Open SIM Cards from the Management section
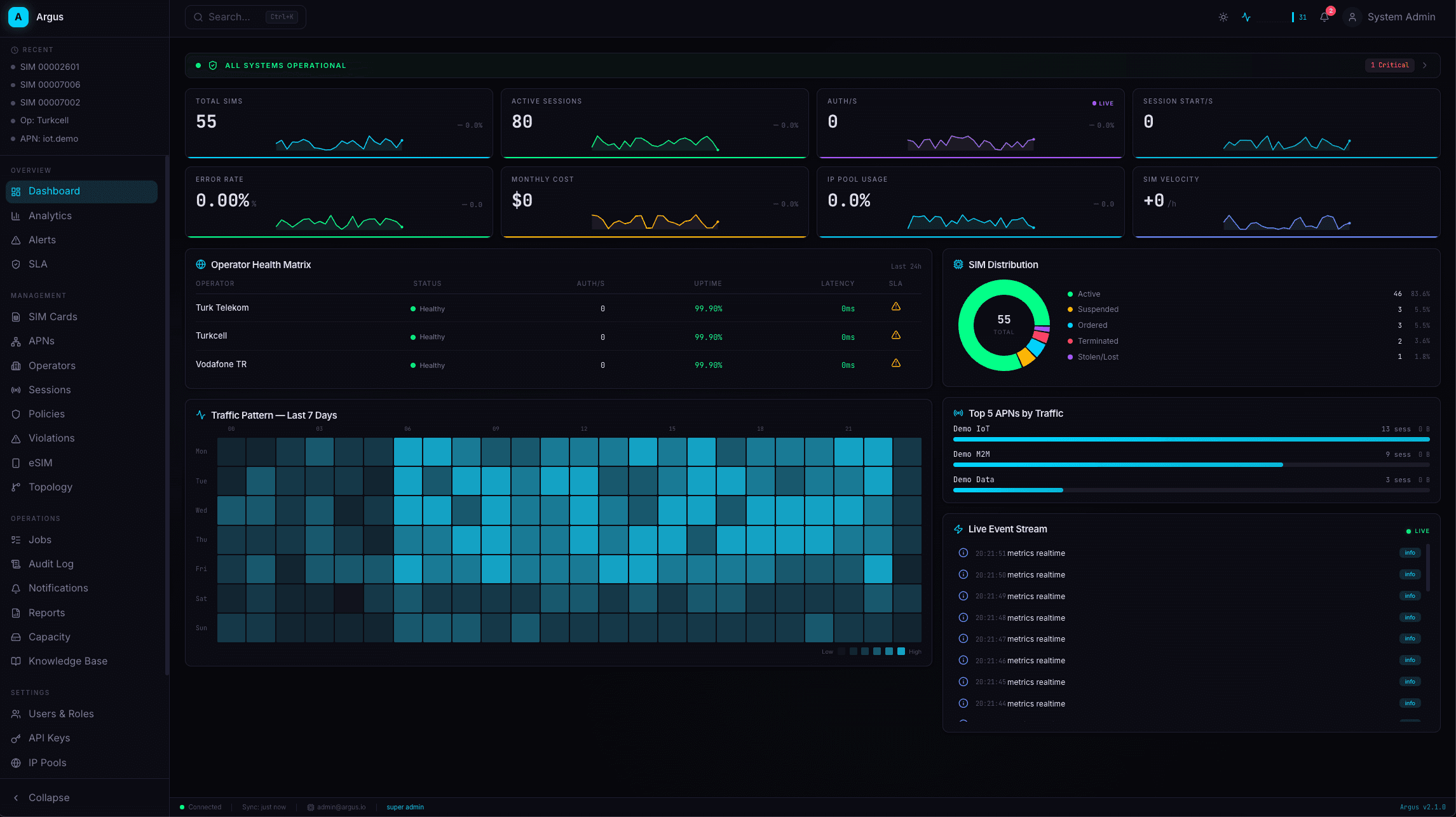 (51, 316)
